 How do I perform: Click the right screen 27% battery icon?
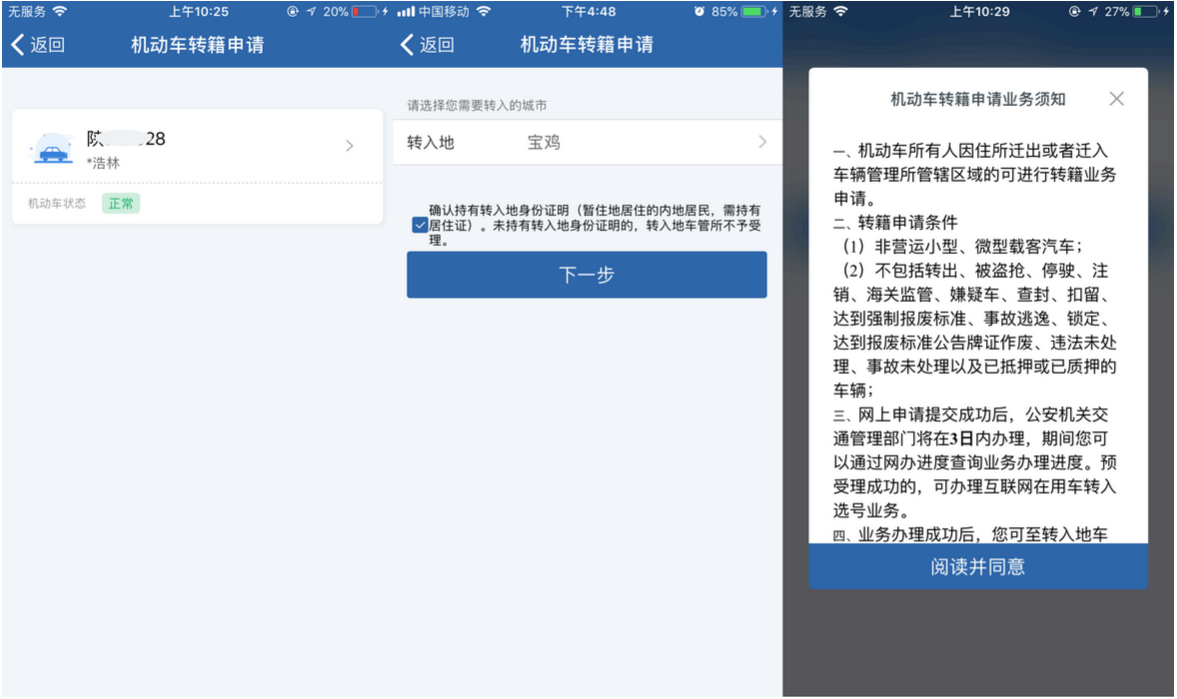click(1145, 12)
